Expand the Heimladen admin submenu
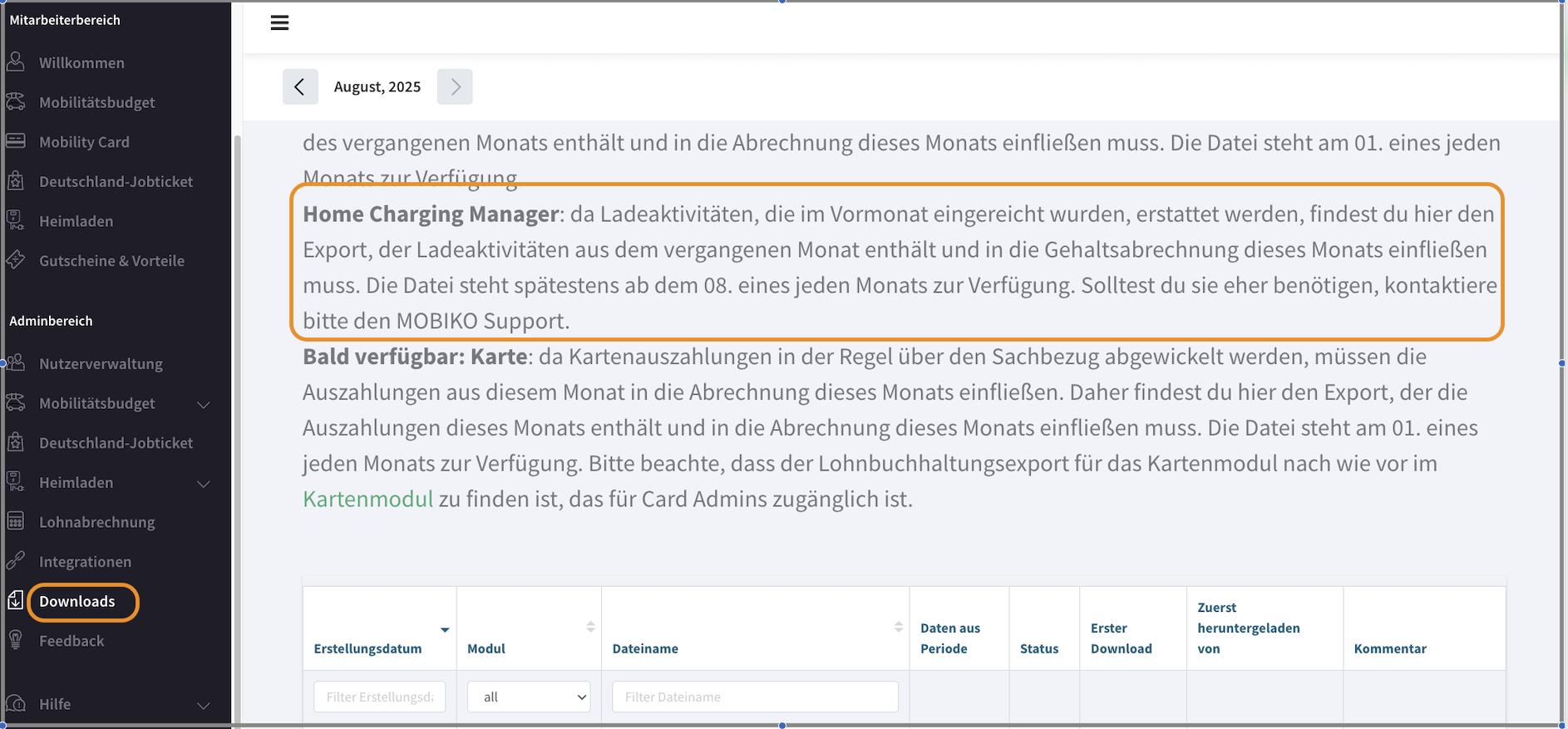Screen dimensions: 1568x729 pyautogui.click(x=203, y=483)
